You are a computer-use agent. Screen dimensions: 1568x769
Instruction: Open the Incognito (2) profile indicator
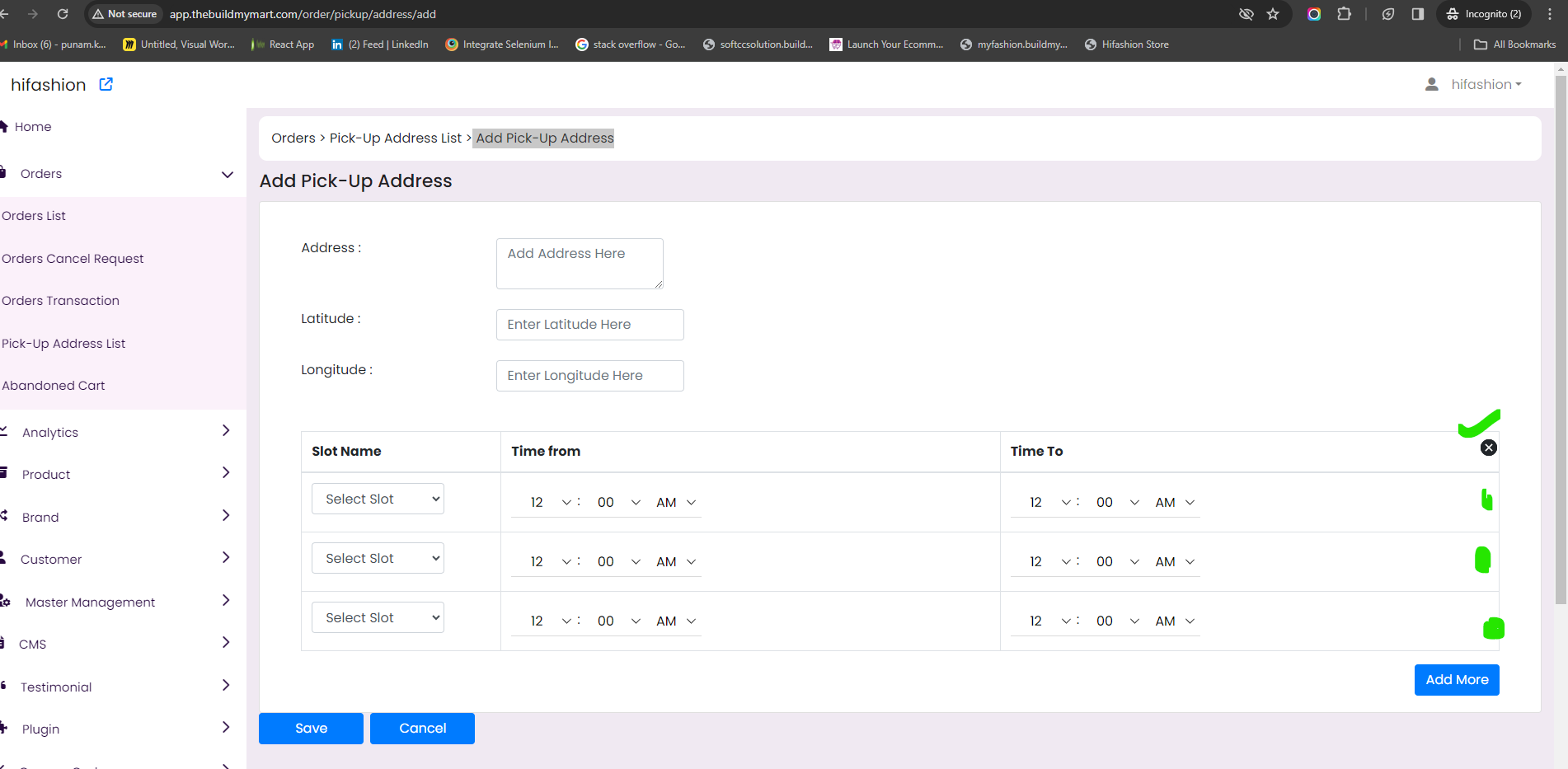1484,14
